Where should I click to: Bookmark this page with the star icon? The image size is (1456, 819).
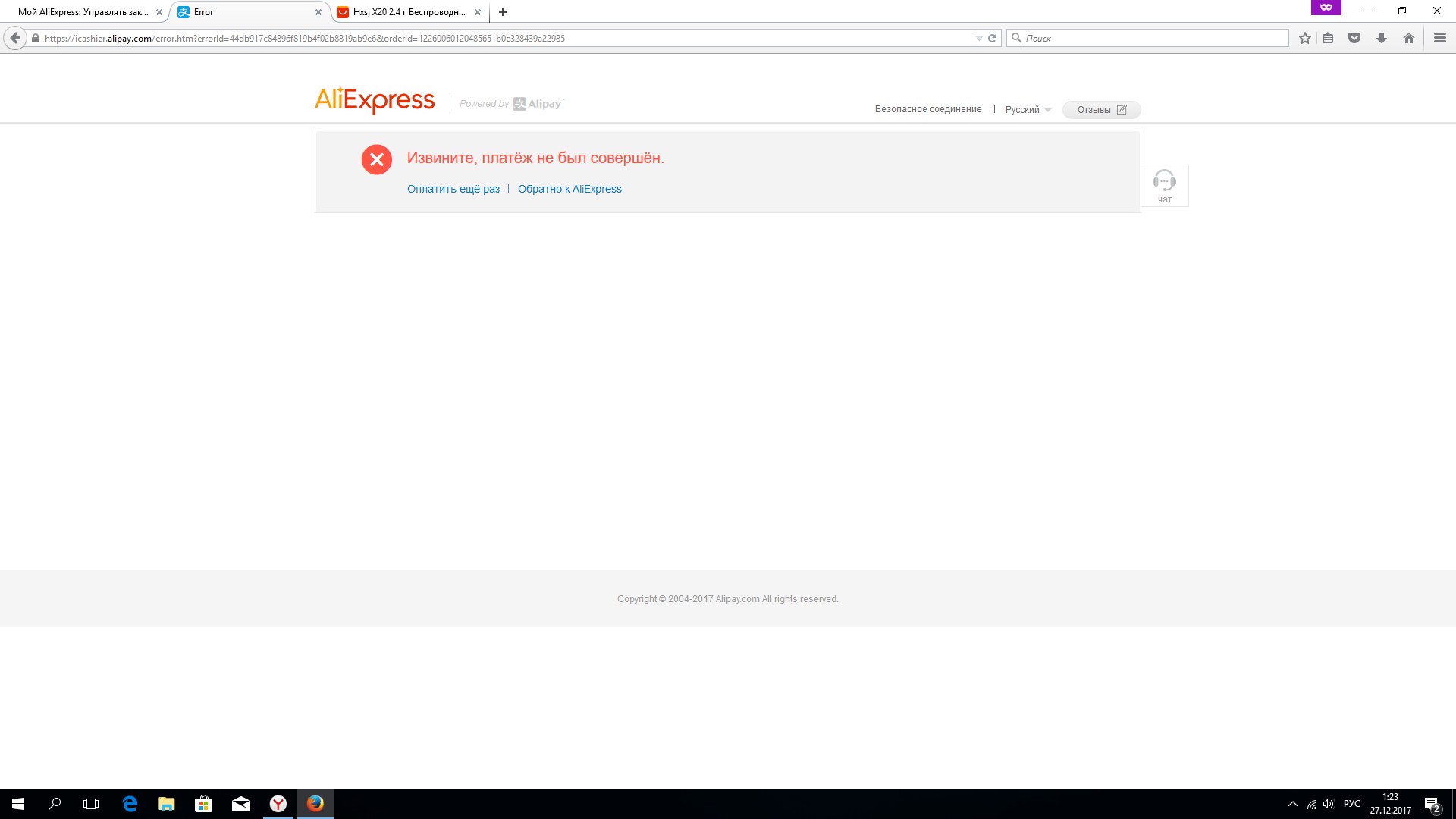point(1305,38)
